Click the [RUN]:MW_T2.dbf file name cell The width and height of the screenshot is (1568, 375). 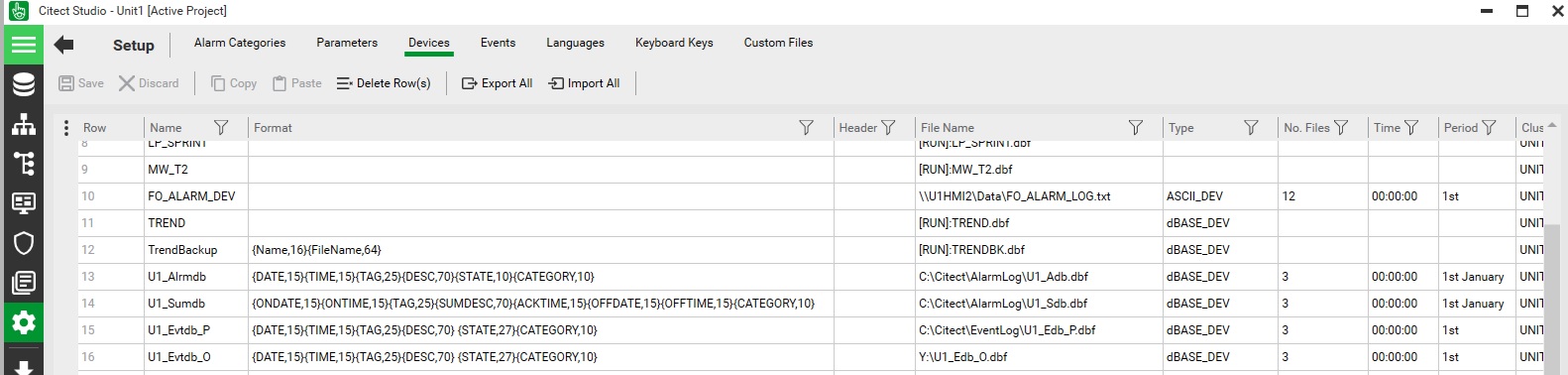(x=1039, y=170)
